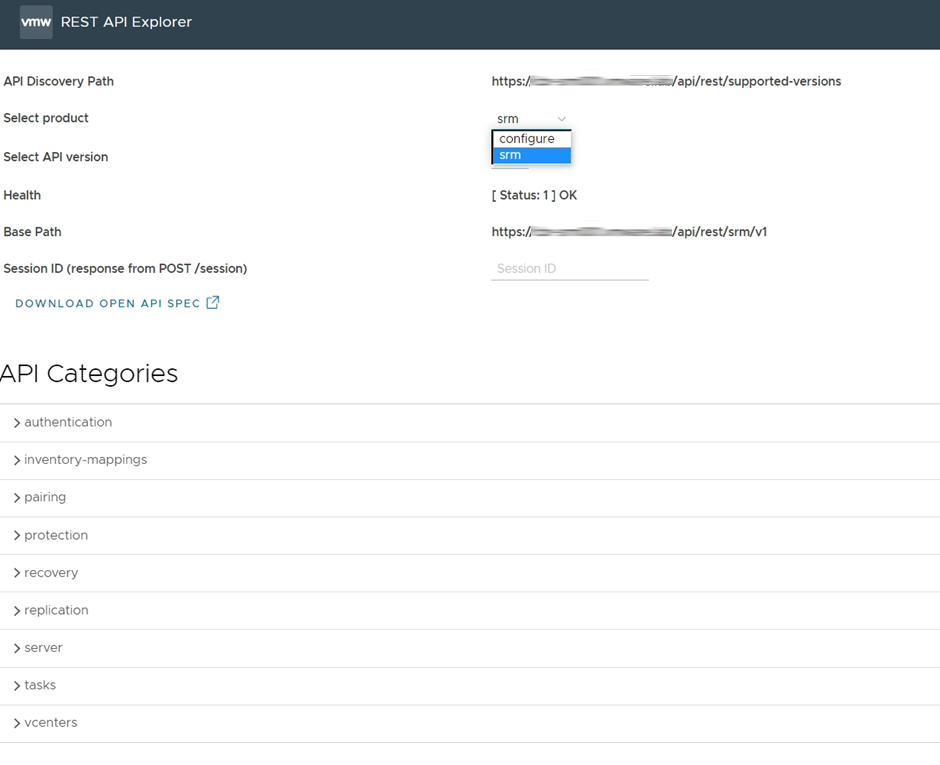Click the Status: 1 OK health text
This screenshot has height=765, width=940.
pos(534,195)
